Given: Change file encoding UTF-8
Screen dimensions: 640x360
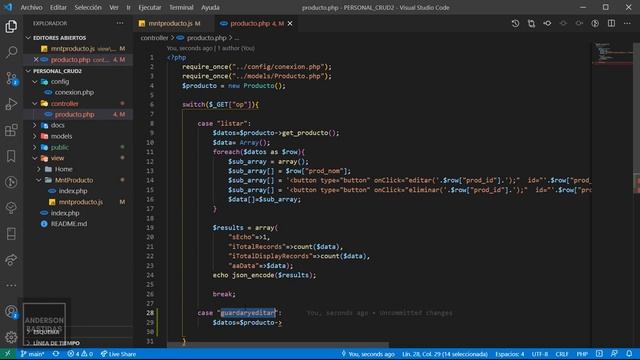Looking at the screenshot, I should click(x=540, y=354).
